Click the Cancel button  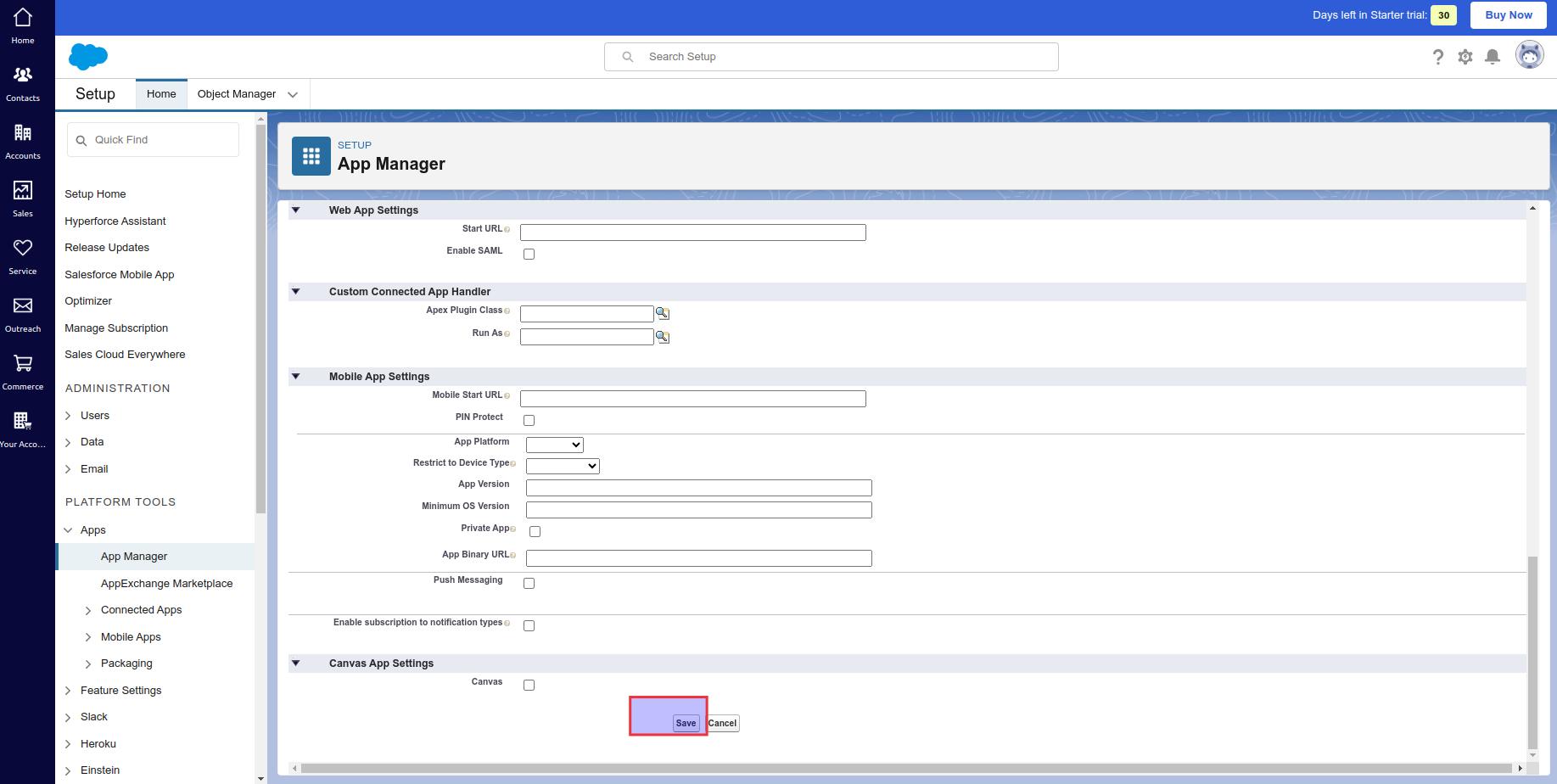(722, 724)
